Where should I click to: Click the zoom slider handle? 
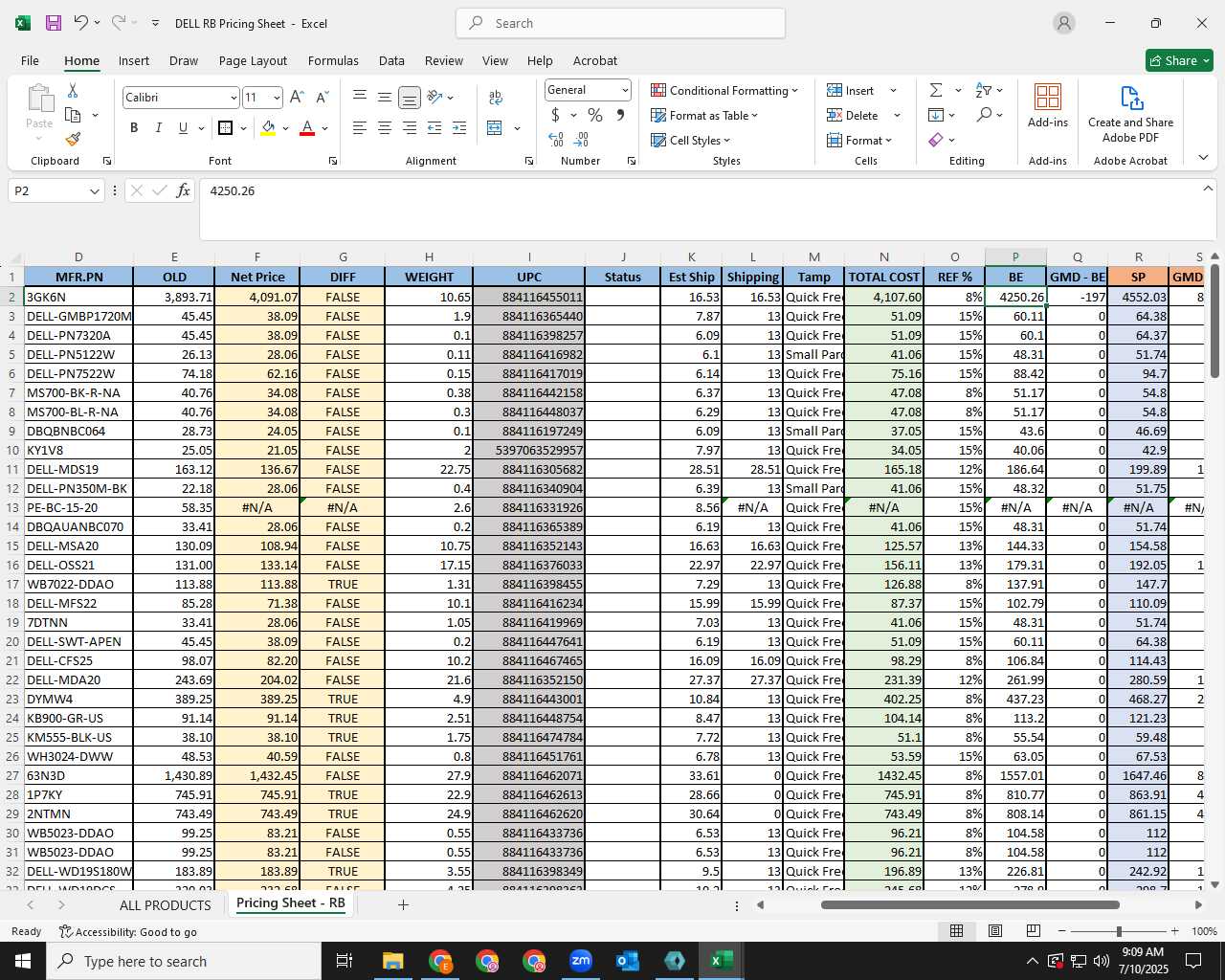[x=1119, y=931]
